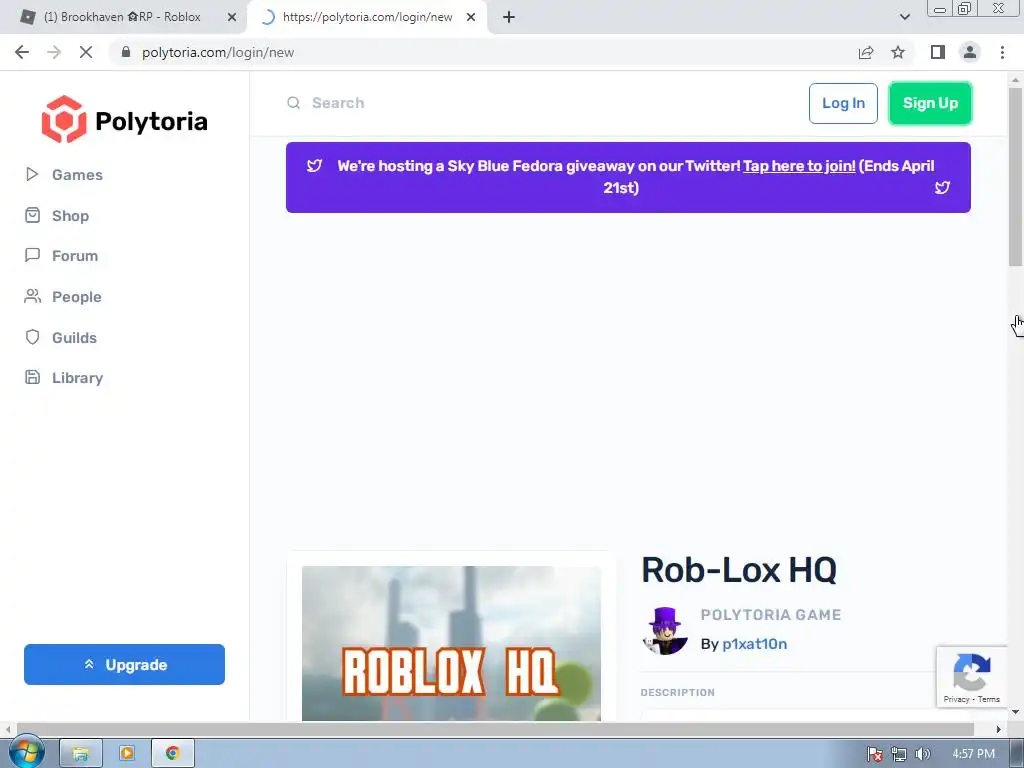Open the Chrome profile avatar
The height and width of the screenshot is (768, 1024).
(x=970, y=52)
